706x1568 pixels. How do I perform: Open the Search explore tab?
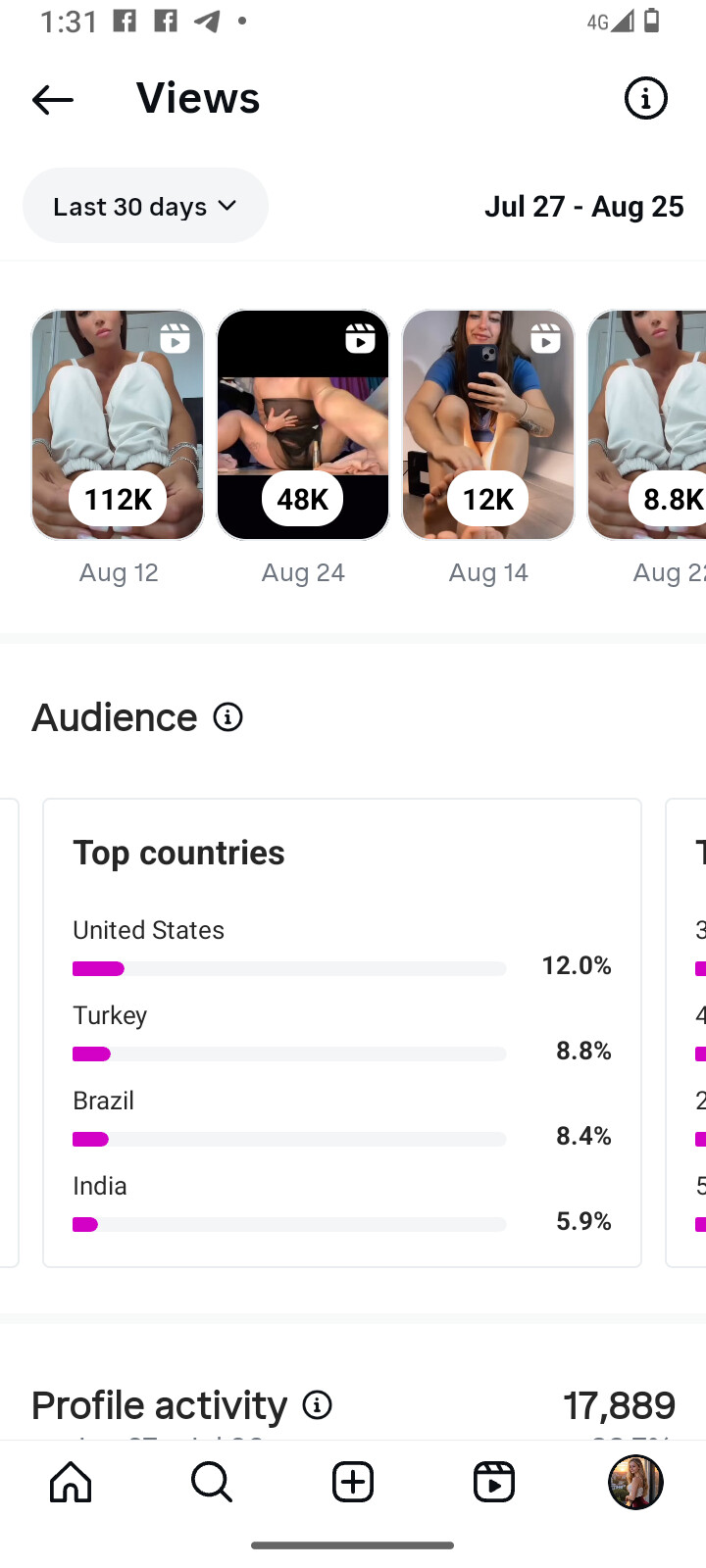pos(212,1482)
